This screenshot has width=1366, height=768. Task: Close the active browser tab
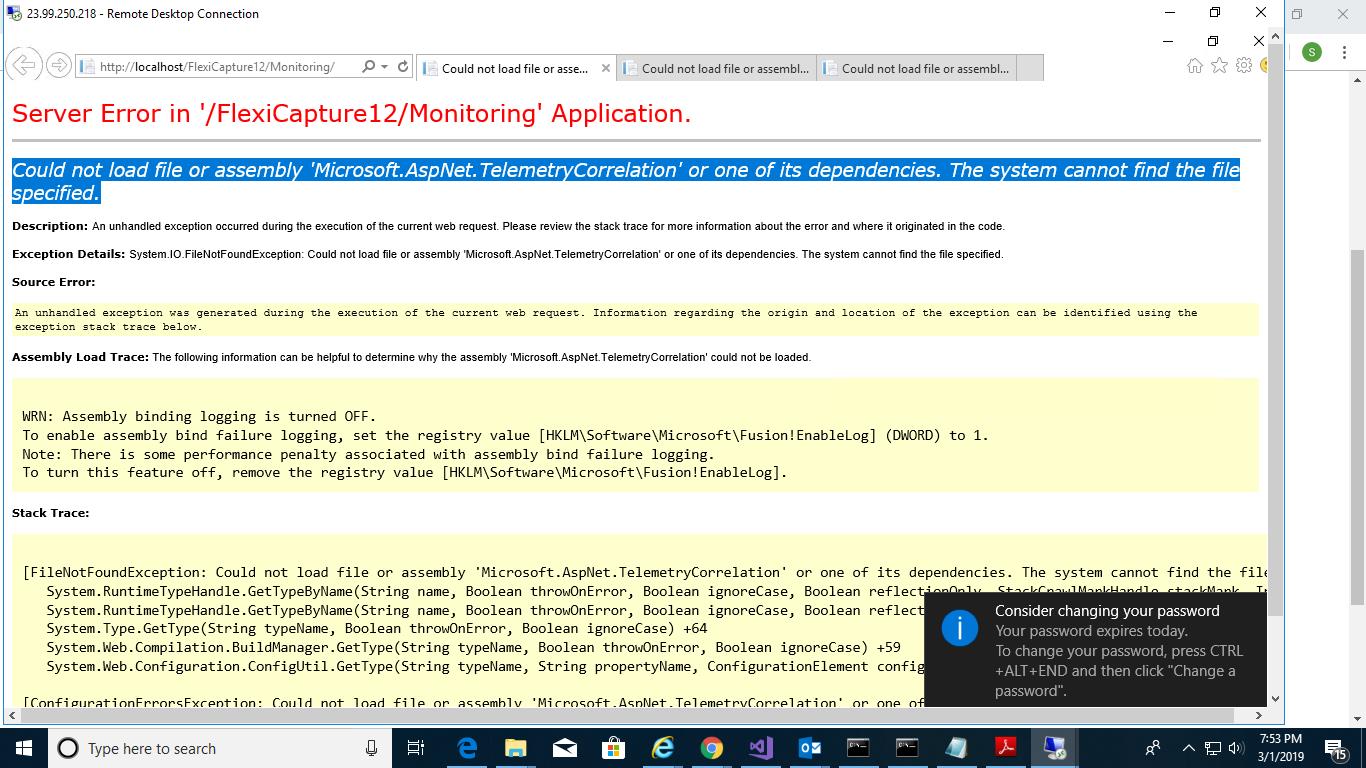coord(606,68)
